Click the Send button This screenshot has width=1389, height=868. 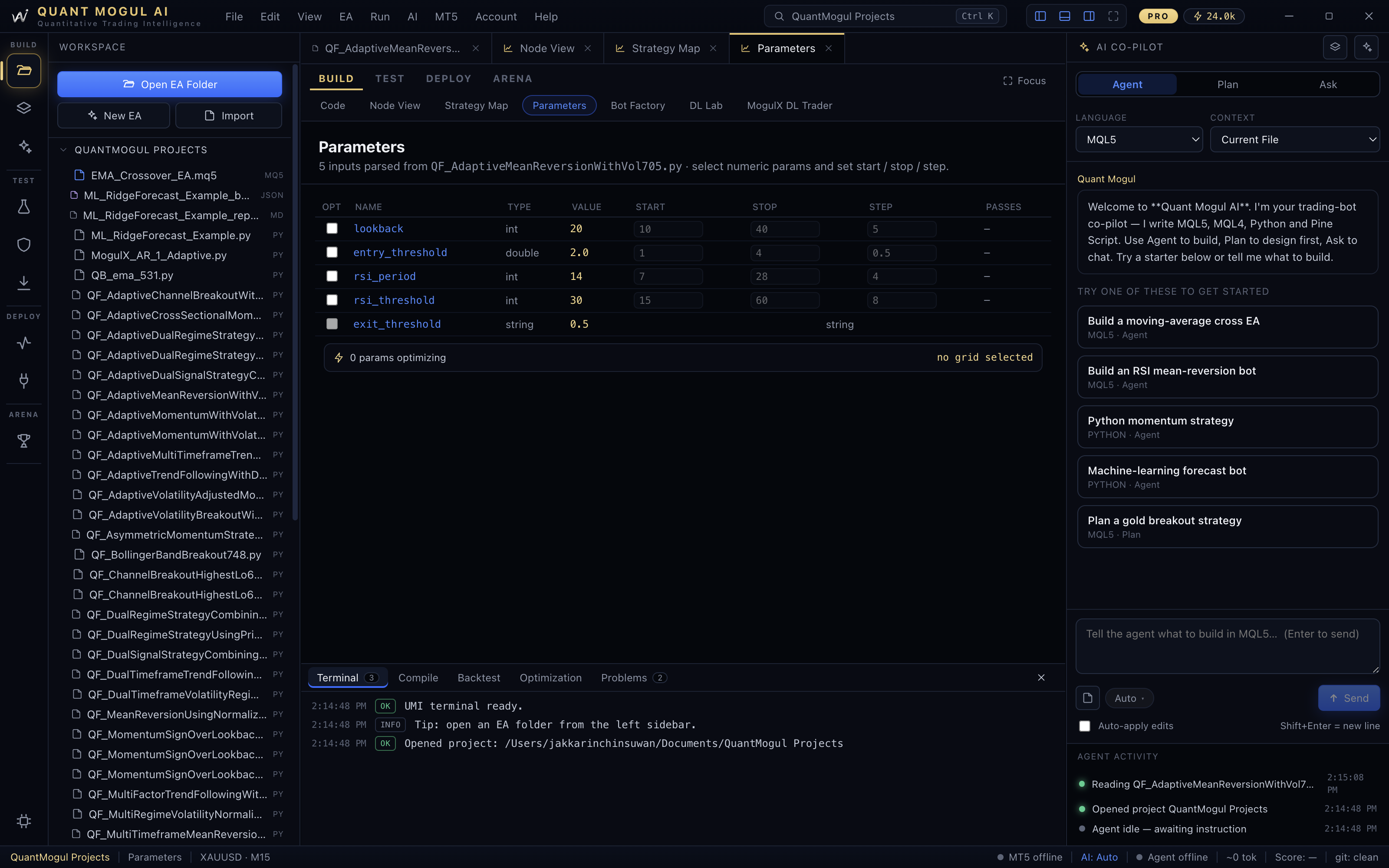coord(1349,698)
